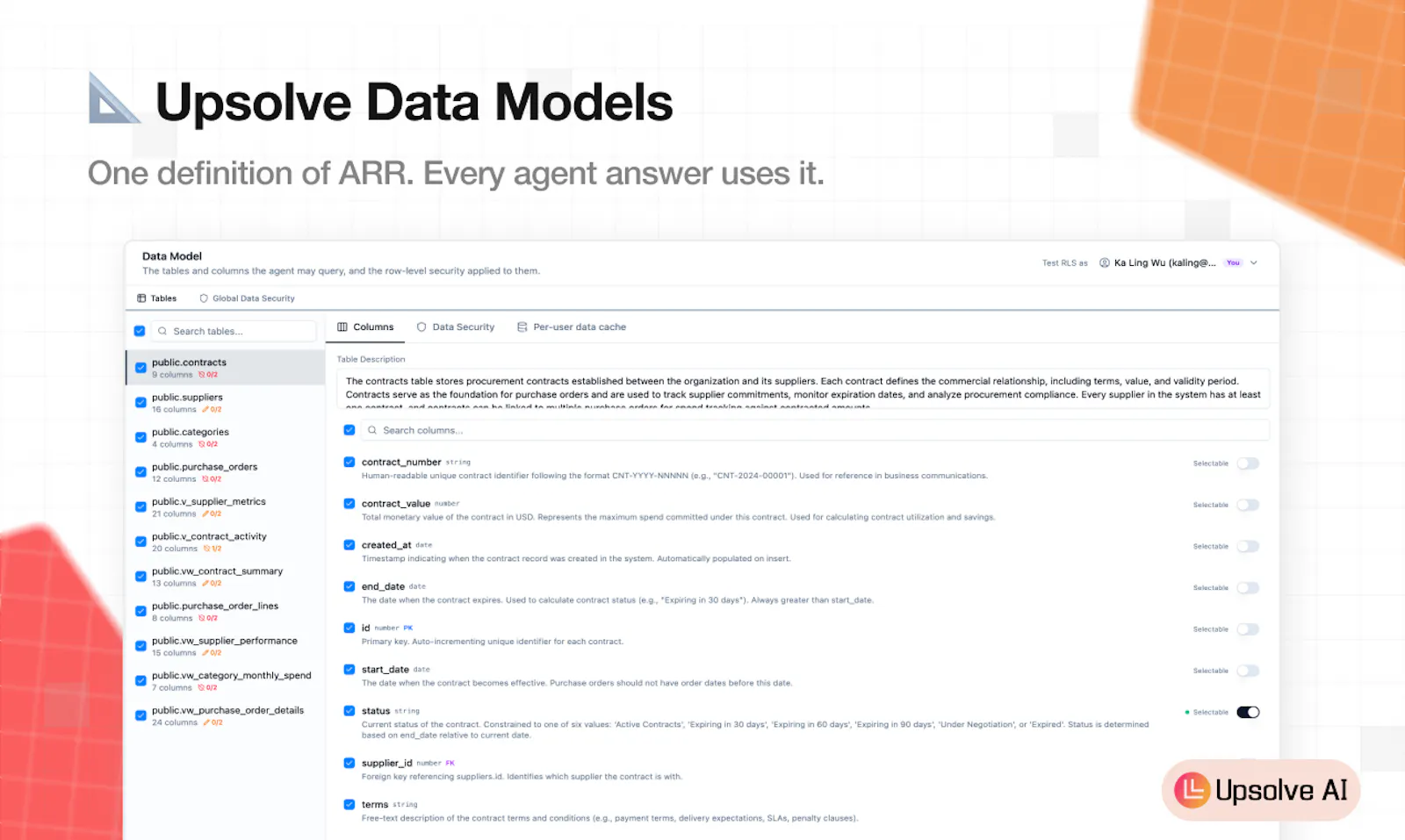Click the Search columns input field
This screenshot has width=1405, height=840.
815,430
